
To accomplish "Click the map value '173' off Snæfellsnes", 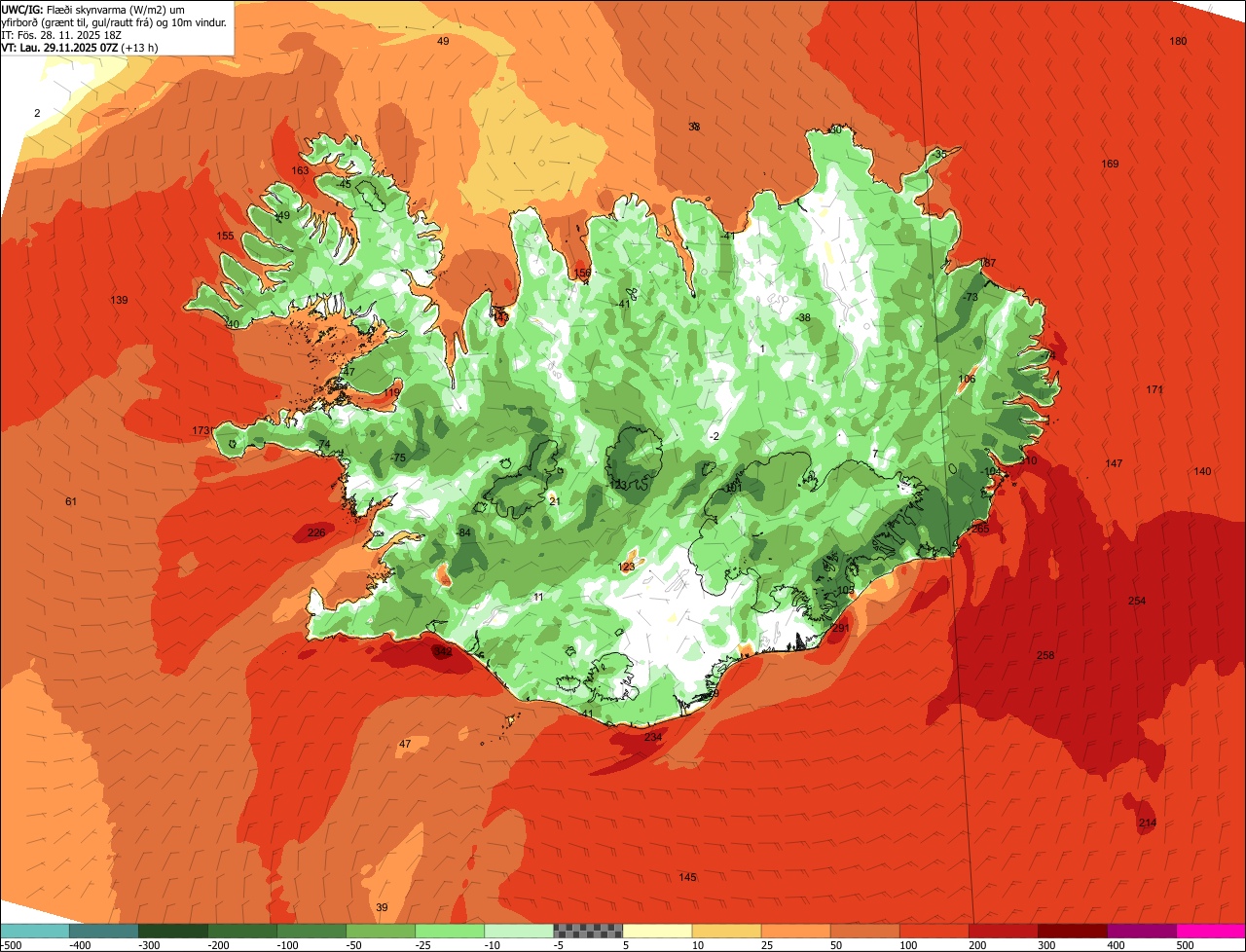I will click(202, 430).
